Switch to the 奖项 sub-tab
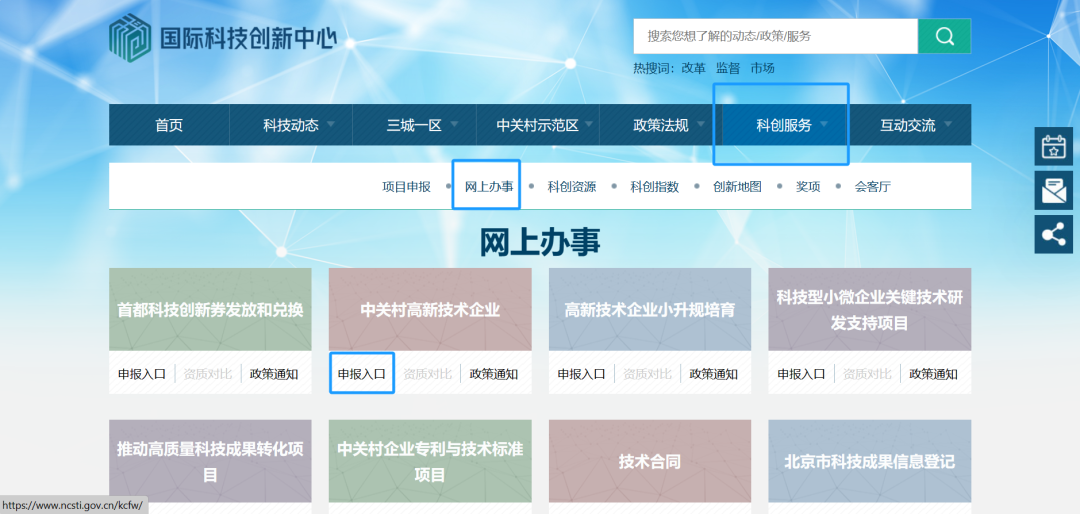Image resolution: width=1080 pixels, height=514 pixels. [x=808, y=187]
